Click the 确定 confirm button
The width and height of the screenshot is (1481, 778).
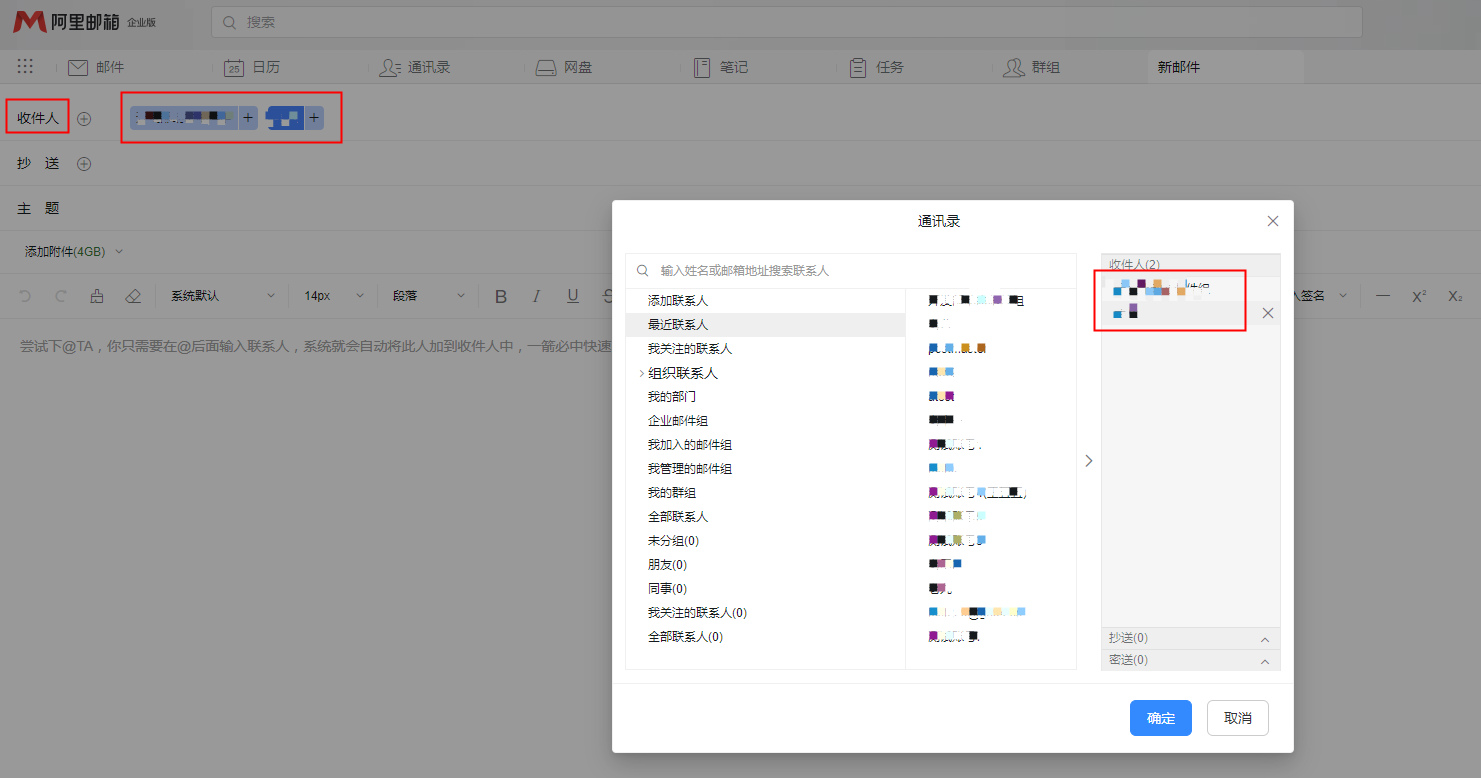click(1160, 718)
